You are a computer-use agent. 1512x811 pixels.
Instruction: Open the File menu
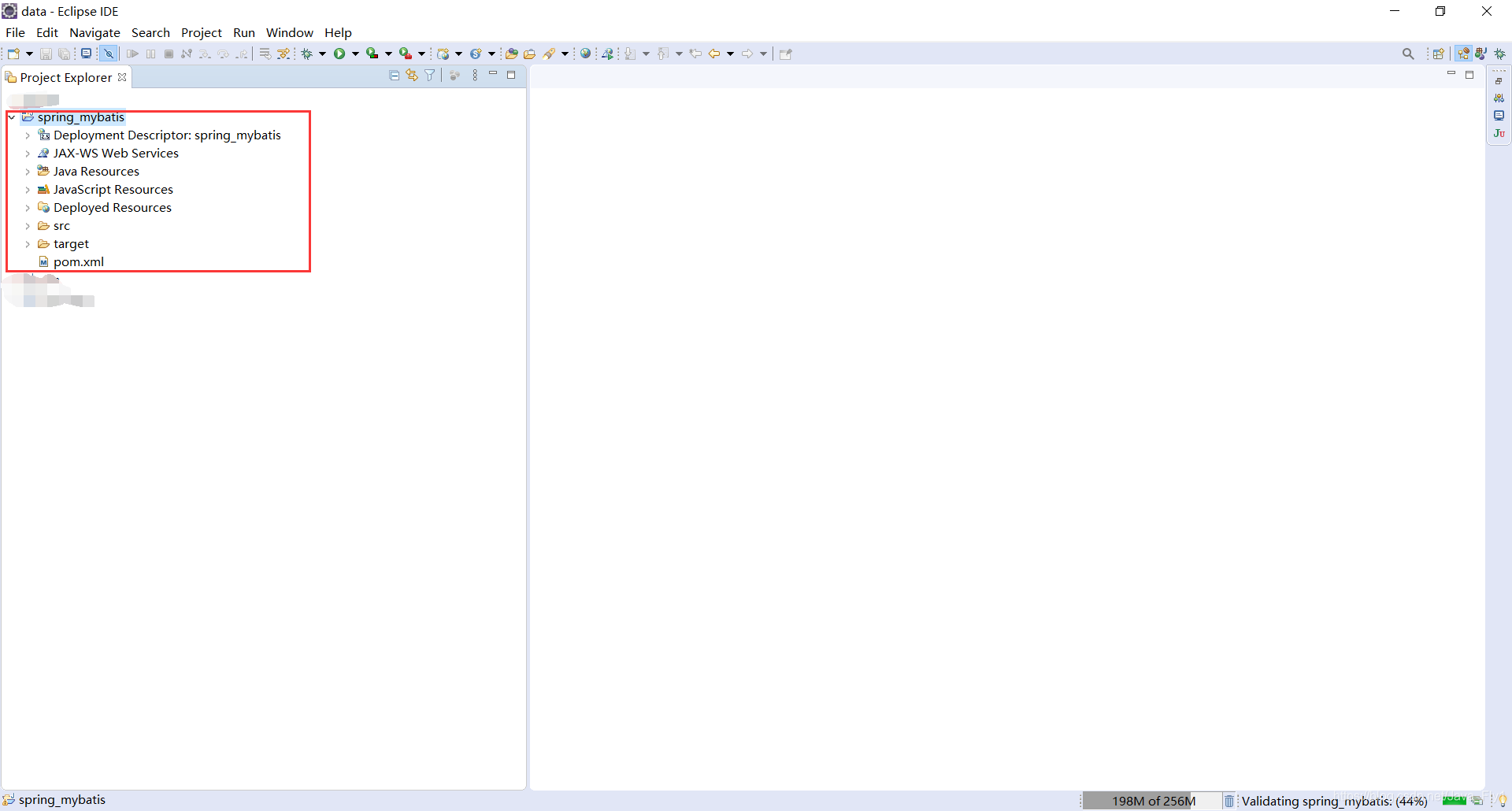15,32
